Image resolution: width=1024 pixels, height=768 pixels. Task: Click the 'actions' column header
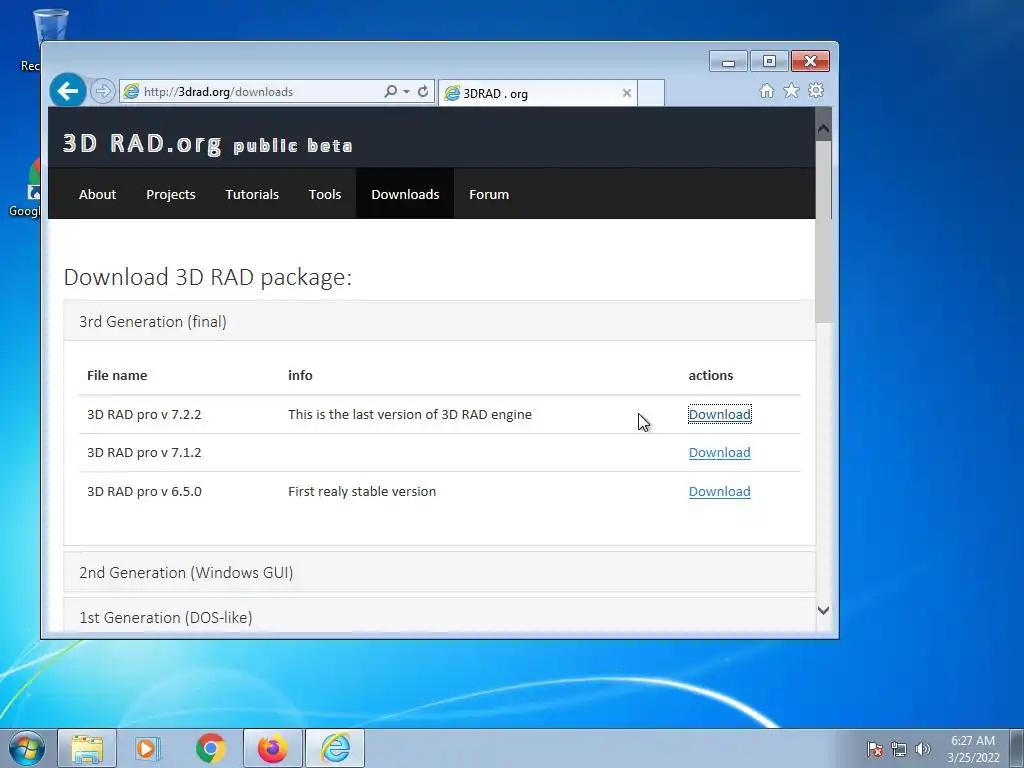pyautogui.click(x=711, y=375)
